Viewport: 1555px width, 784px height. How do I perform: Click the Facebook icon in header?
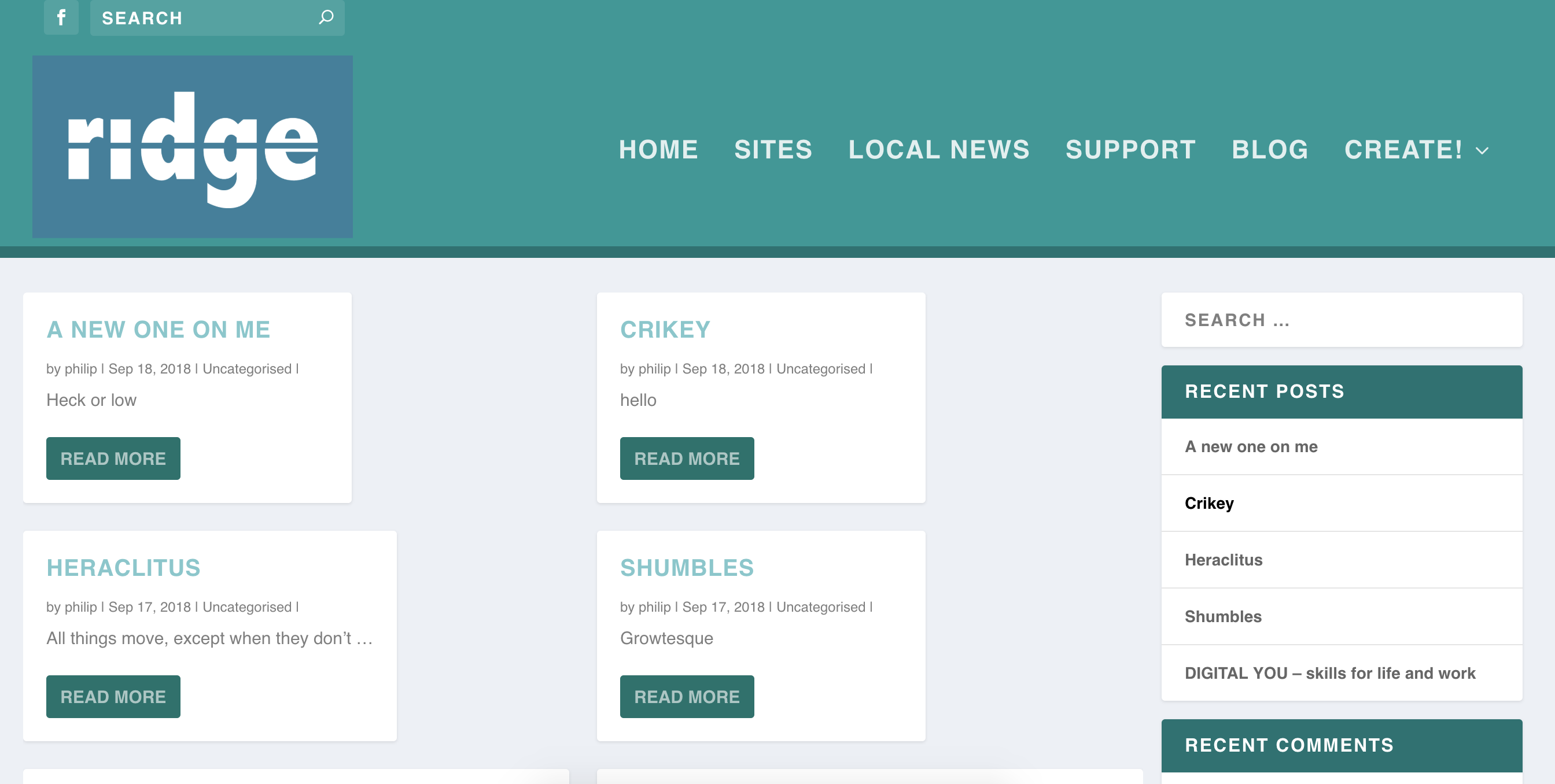(61, 17)
